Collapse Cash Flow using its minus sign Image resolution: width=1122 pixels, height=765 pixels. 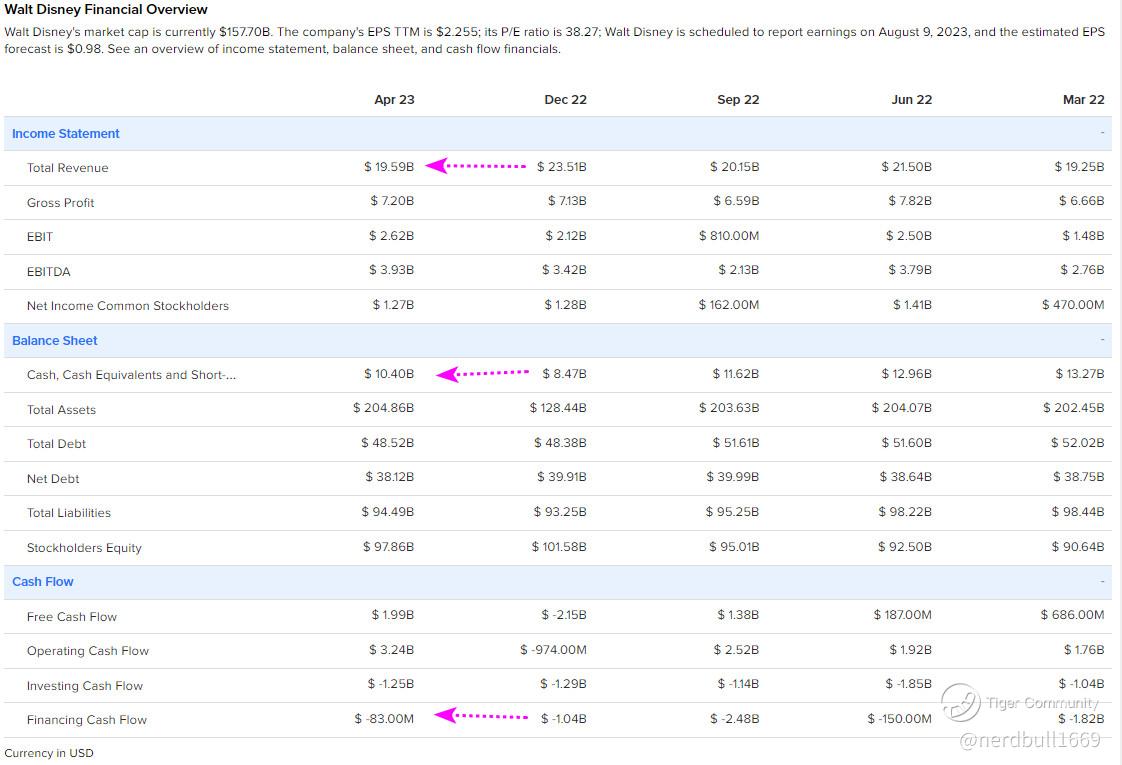click(x=1102, y=581)
